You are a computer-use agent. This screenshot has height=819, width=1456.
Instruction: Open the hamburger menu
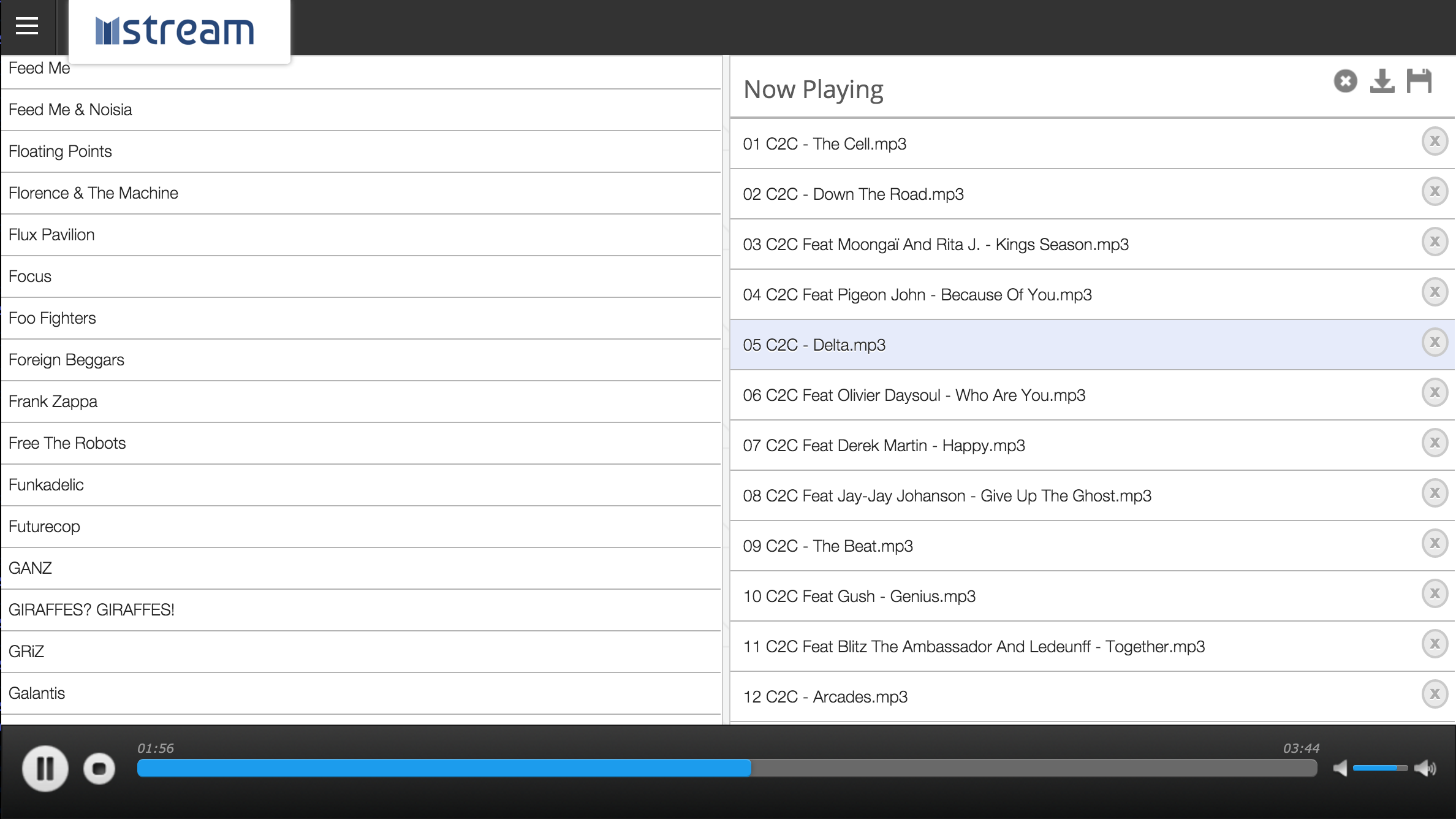[27, 26]
